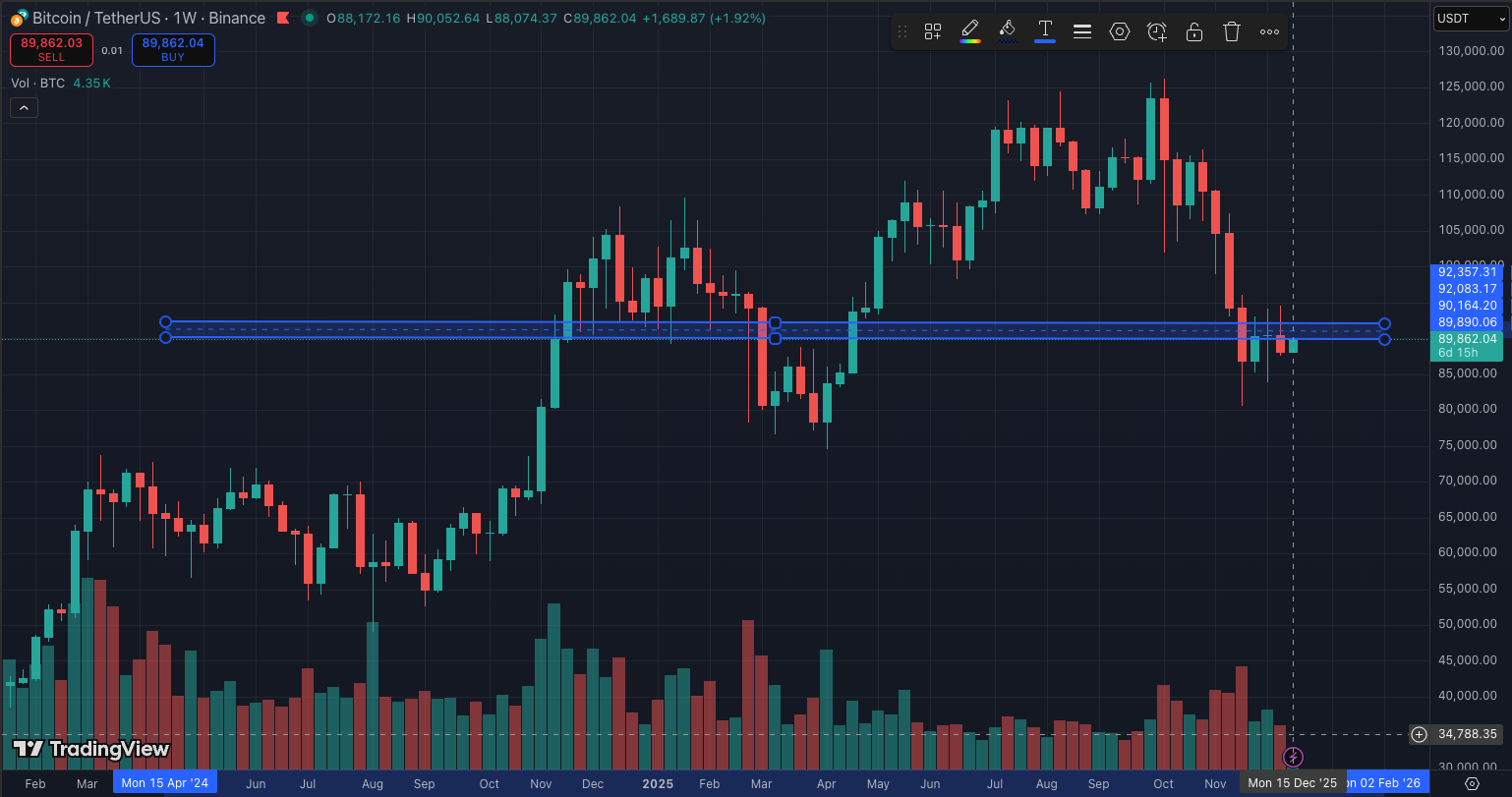Collapse the indicator legend with chevron

[x=24, y=108]
